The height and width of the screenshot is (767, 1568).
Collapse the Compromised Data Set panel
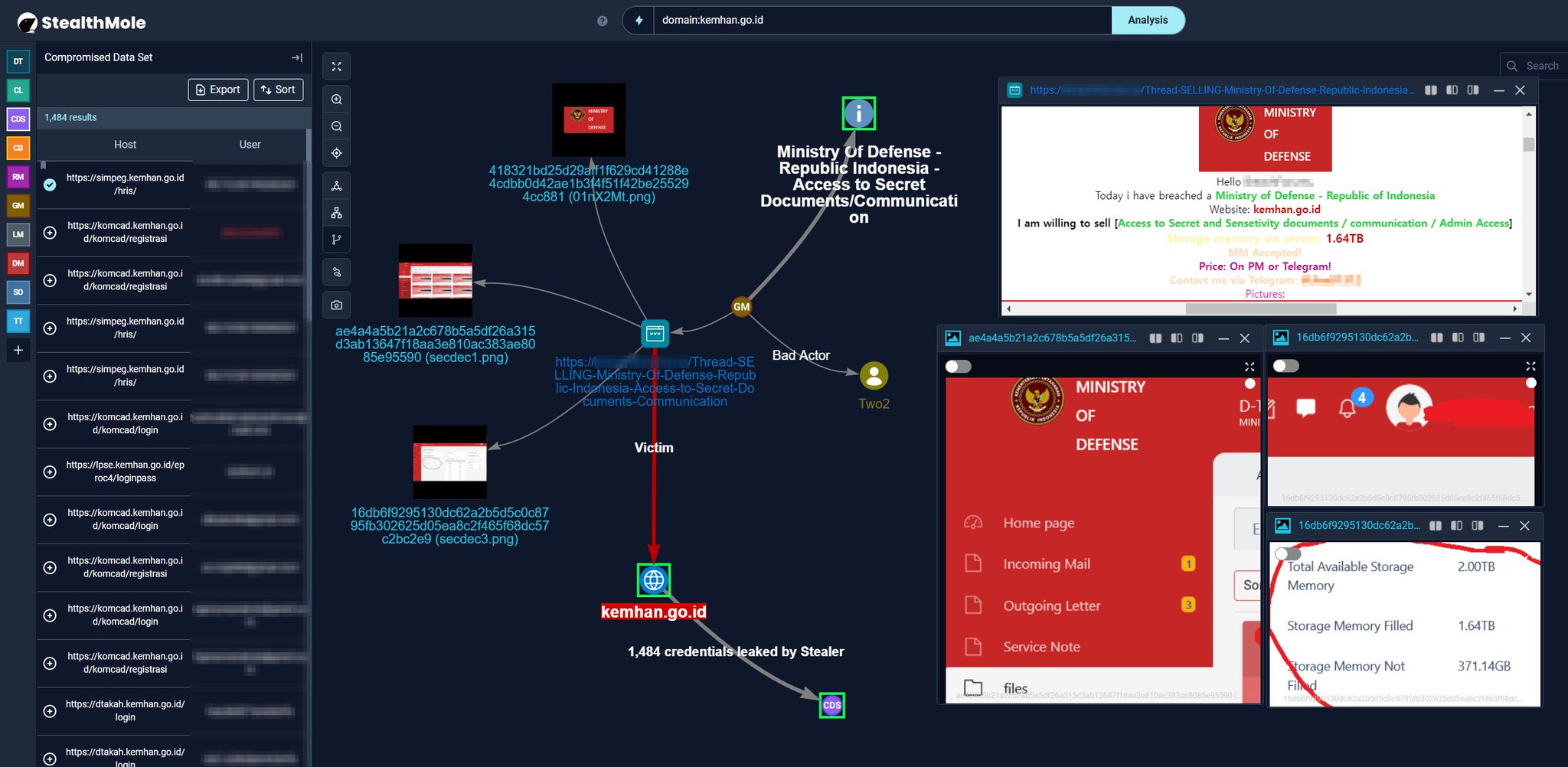pos(297,57)
